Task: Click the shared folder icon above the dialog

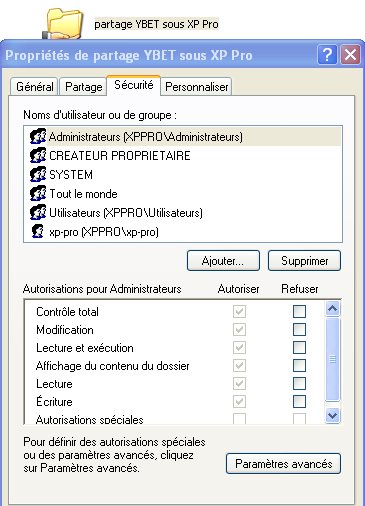Action: point(63,23)
